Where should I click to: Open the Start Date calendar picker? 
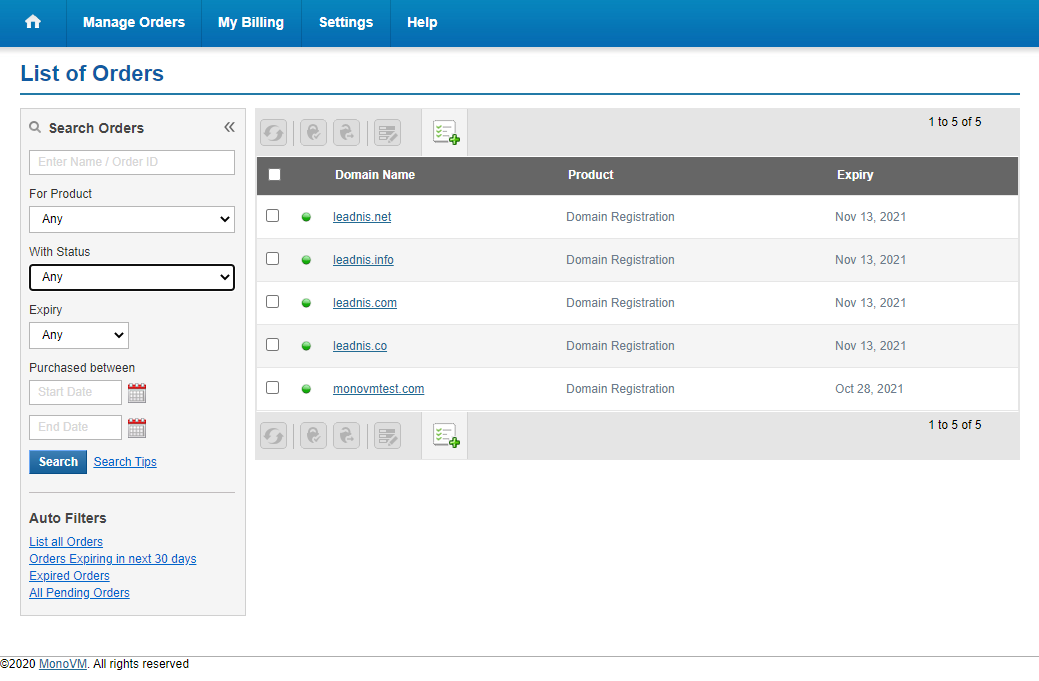click(x=137, y=392)
